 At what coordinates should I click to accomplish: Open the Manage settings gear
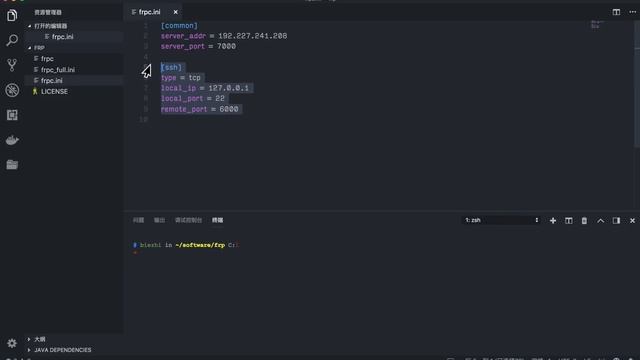coord(12,343)
